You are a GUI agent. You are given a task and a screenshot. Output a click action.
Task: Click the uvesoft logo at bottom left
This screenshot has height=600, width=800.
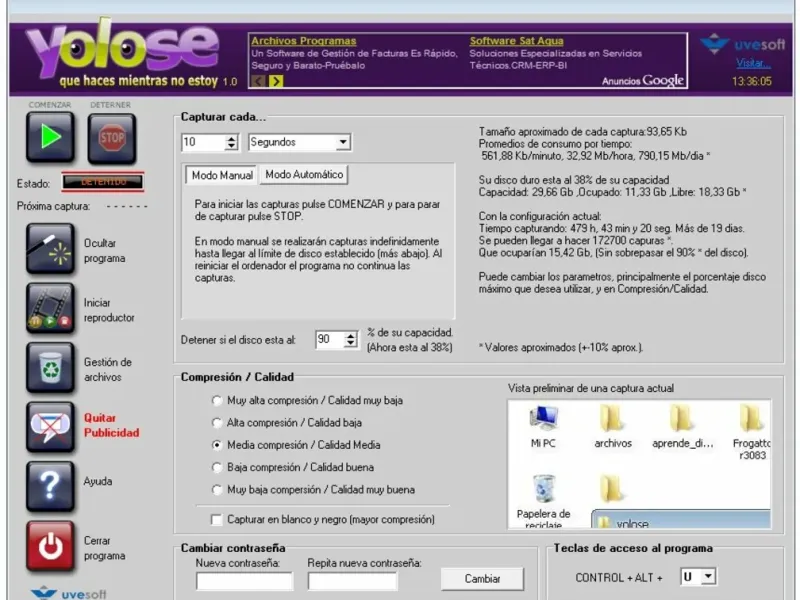[68, 594]
